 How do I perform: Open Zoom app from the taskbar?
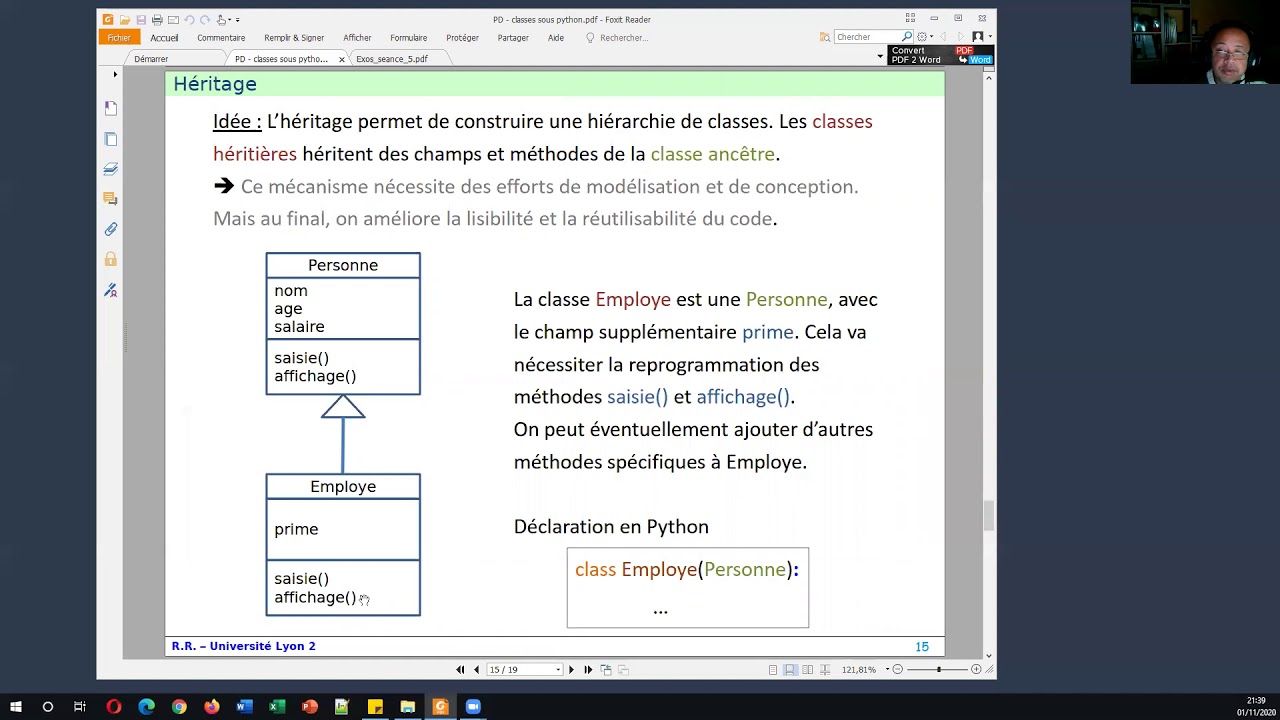click(473, 707)
